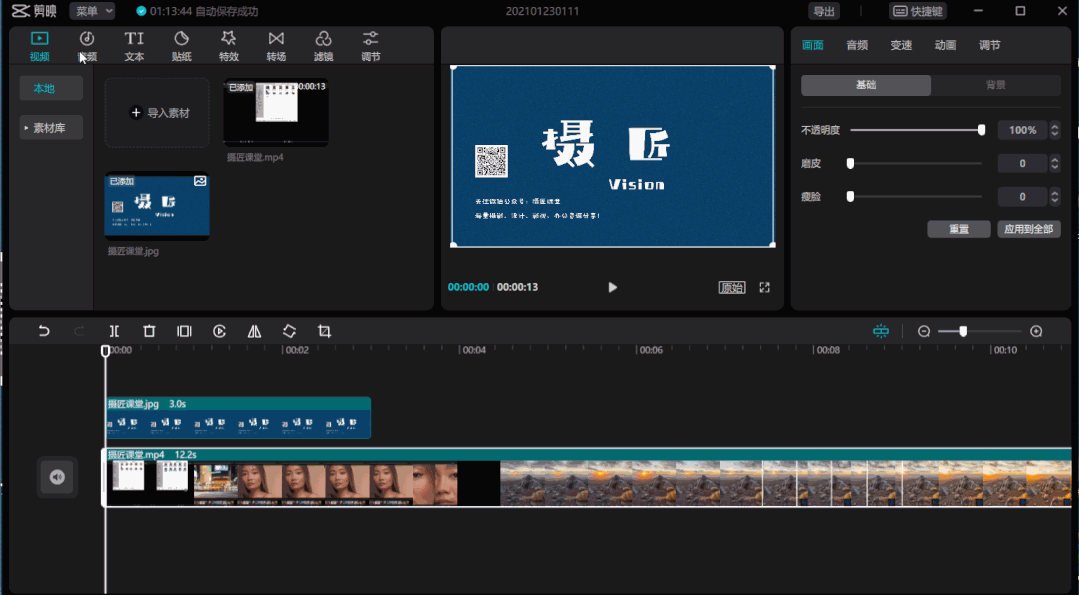Screen dimensions: 1079x595
Task: Rotate the selected clip
Action: pos(290,331)
